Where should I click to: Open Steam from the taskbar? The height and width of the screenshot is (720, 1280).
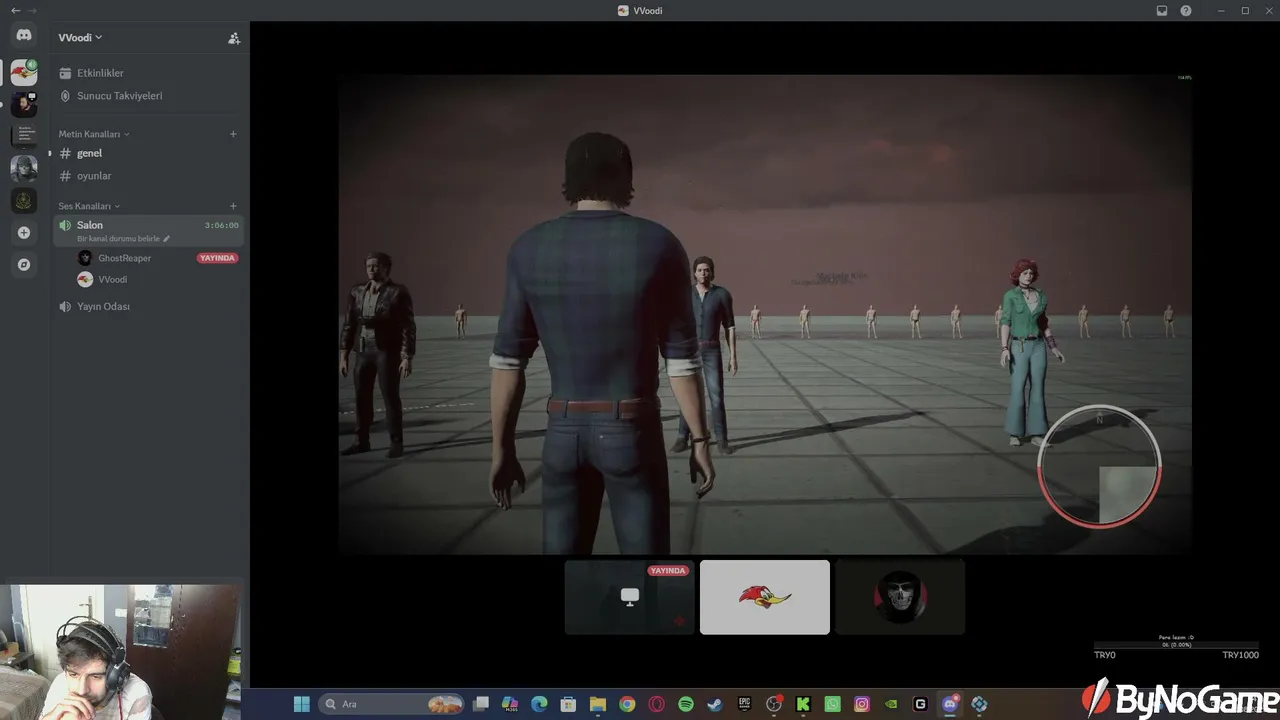pos(715,704)
